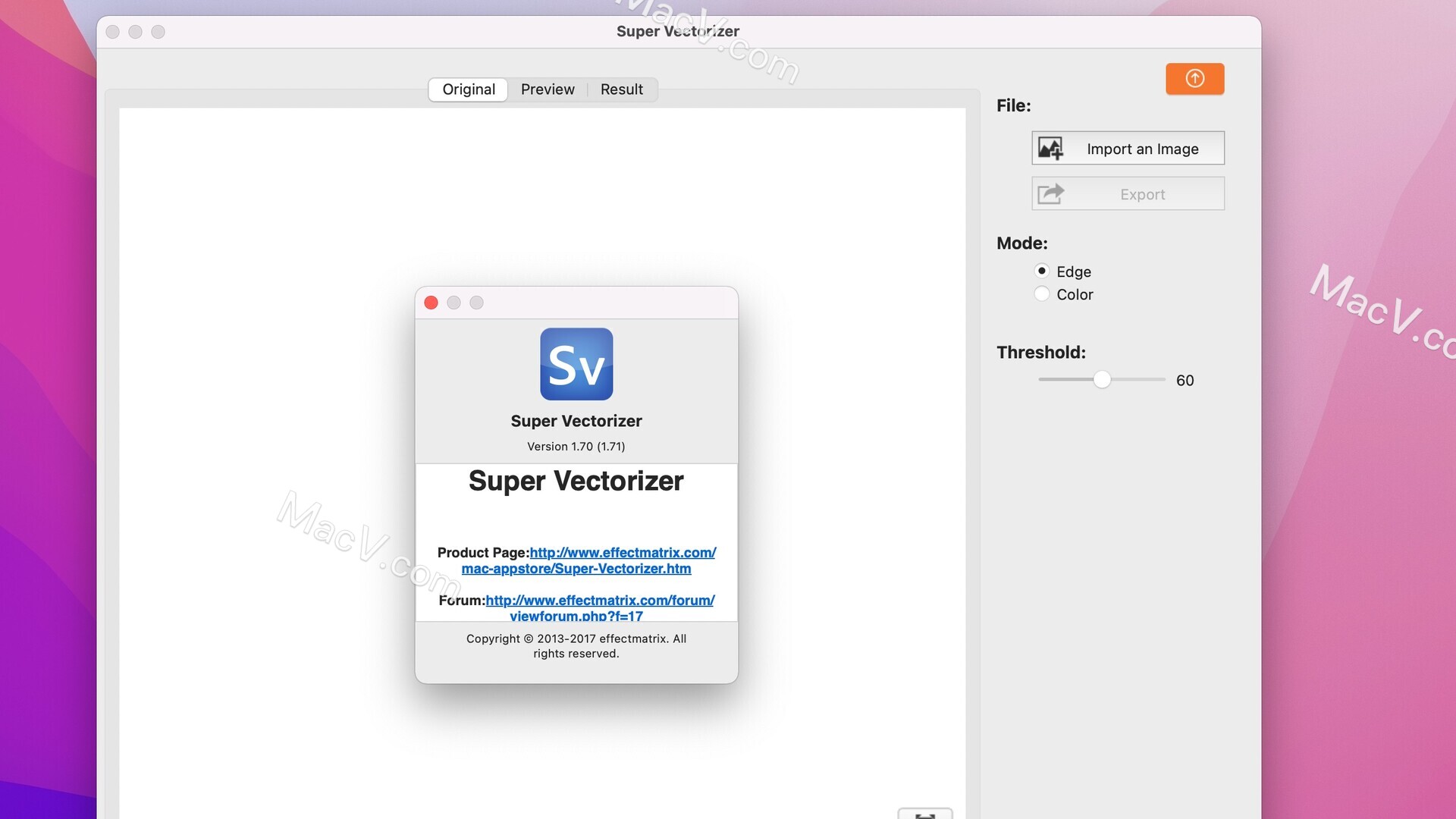Screen dimensions: 1456x819
Task: Click the Export button
Action: point(1128,194)
